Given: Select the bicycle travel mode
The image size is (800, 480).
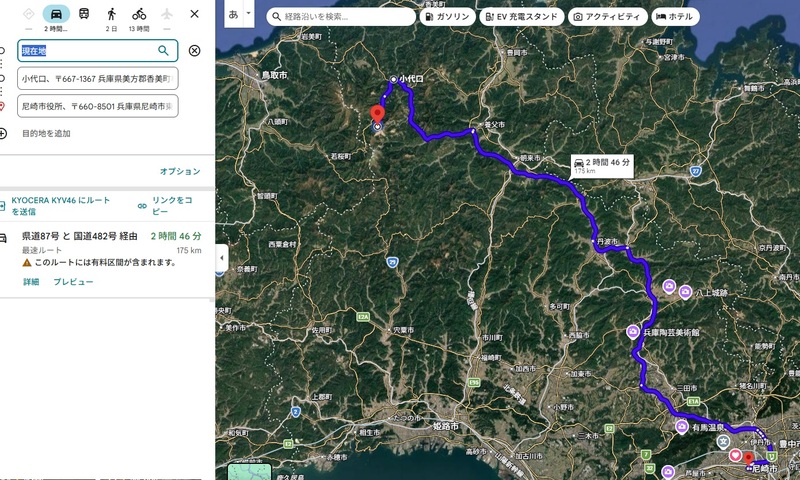Looking at the screenshot, I should pos(139,14).
